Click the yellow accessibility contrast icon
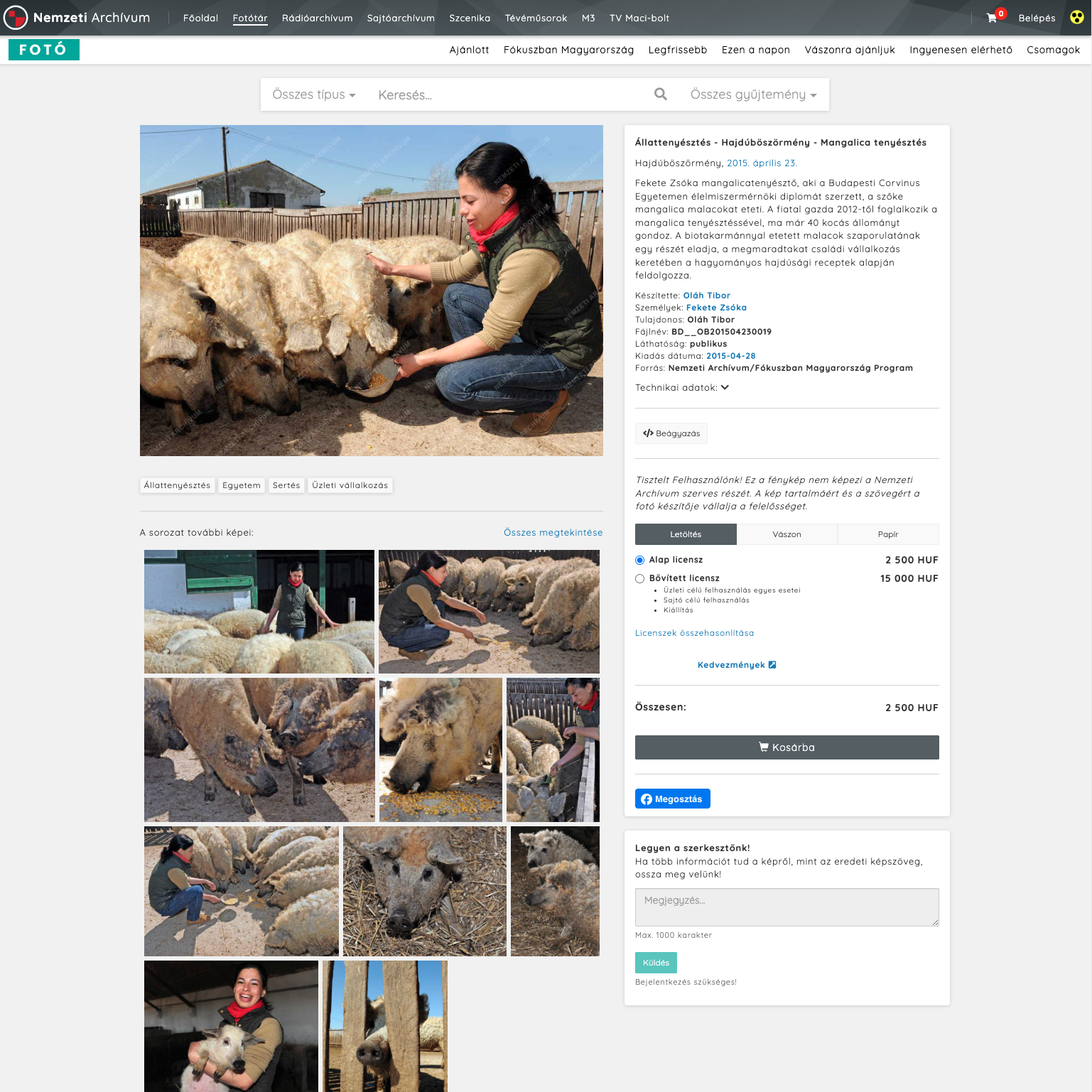This screenshot has height=1092, width=1092. (1077, 17)
